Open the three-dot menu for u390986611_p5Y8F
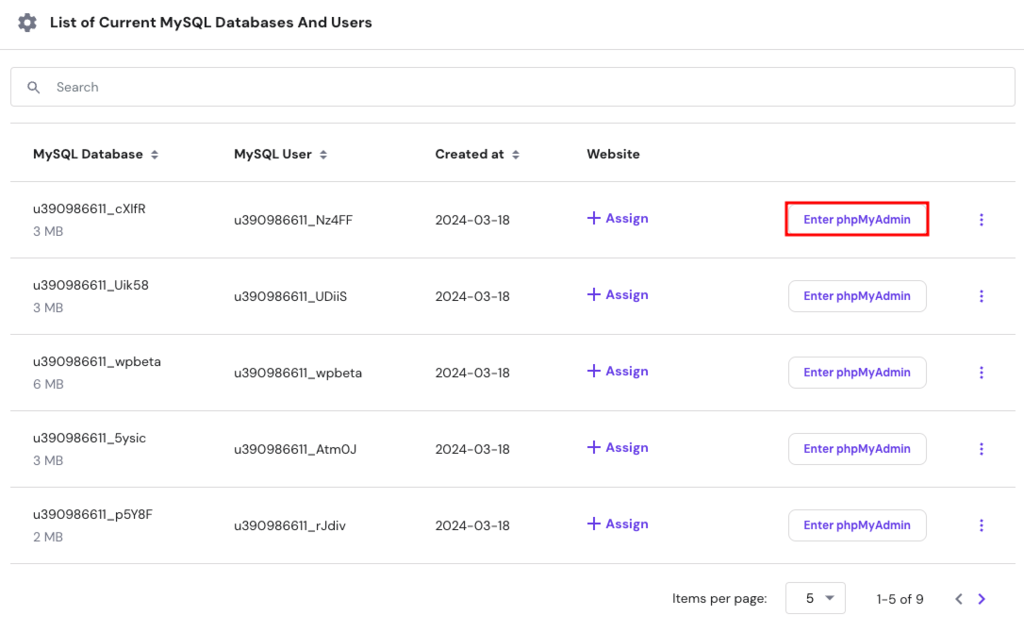Image resolution: width=1024 pixels, height=632 pixels. coord(981,525)
